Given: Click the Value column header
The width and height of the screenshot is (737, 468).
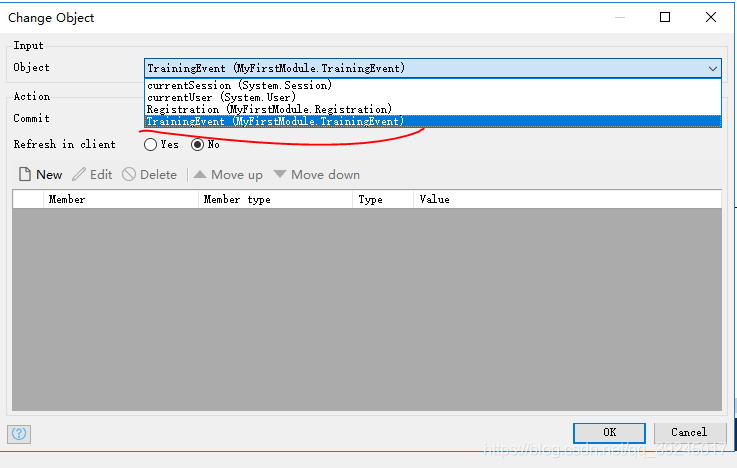Looking at the screenshot, I should (x=434, y=200).
